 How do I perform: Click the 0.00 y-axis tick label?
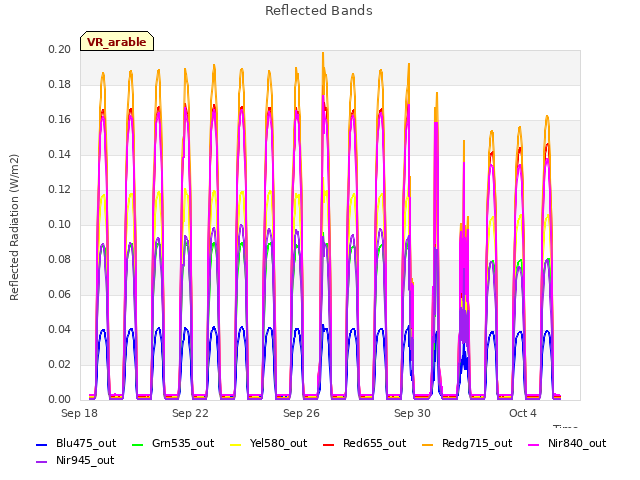click(x=60, y=400)
